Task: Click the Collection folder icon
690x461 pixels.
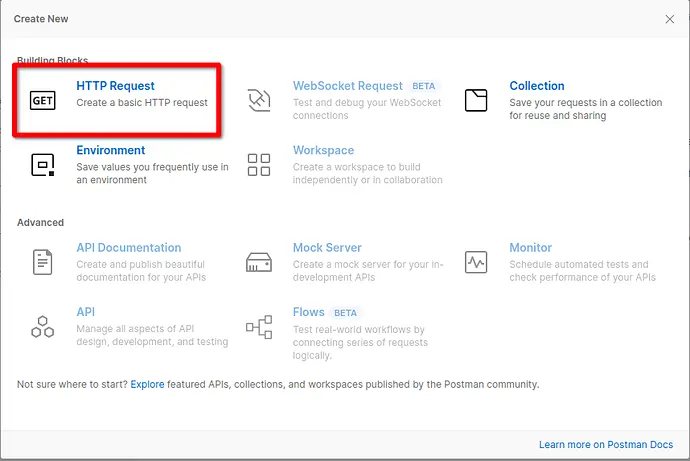Action: [476, 100]
